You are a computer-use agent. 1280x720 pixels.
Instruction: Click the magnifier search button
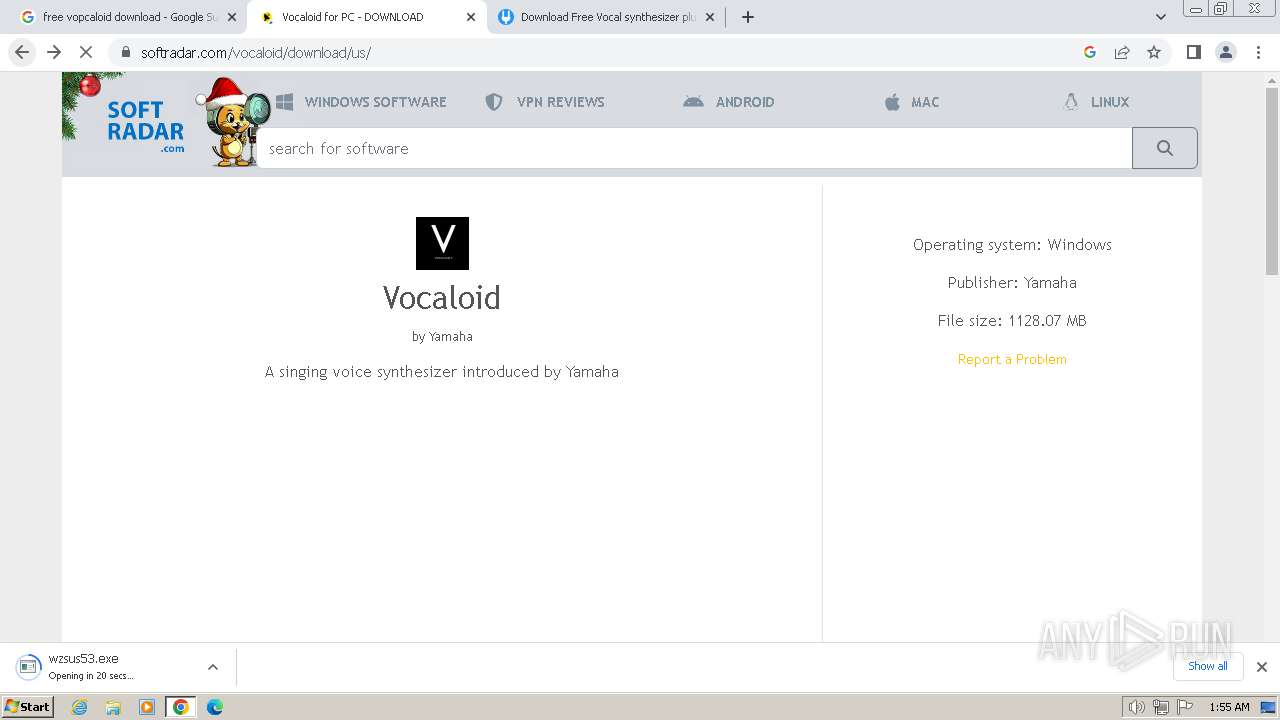coord(1164,148)
